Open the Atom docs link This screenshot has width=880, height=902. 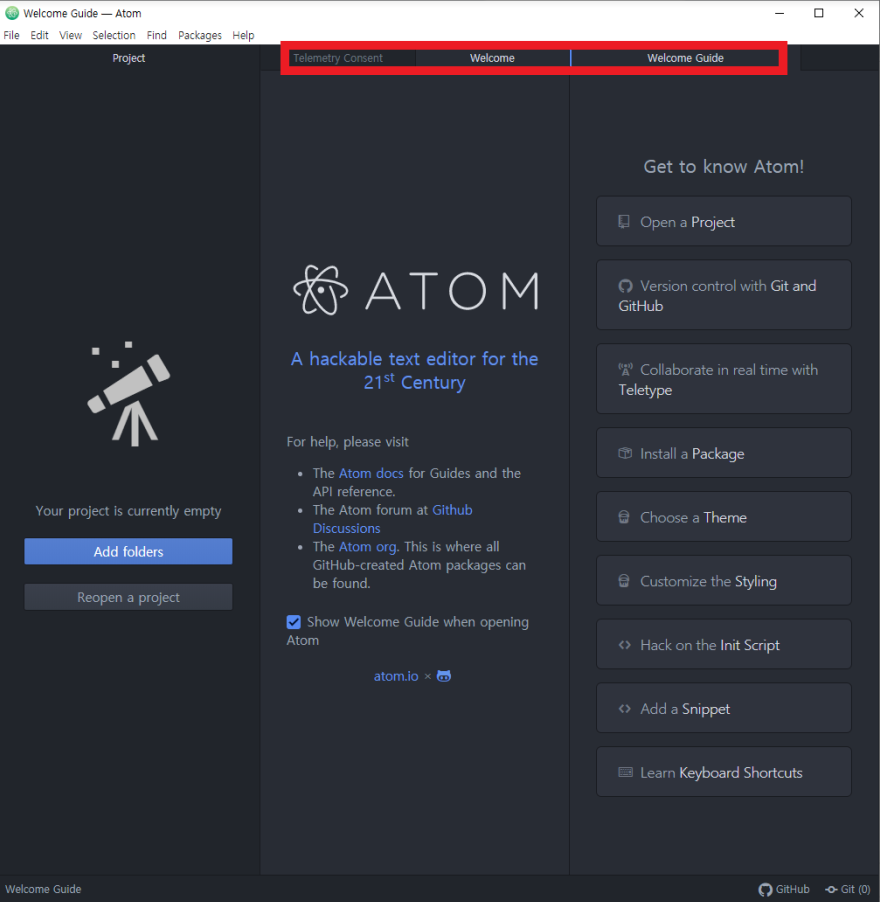[371, 473]
